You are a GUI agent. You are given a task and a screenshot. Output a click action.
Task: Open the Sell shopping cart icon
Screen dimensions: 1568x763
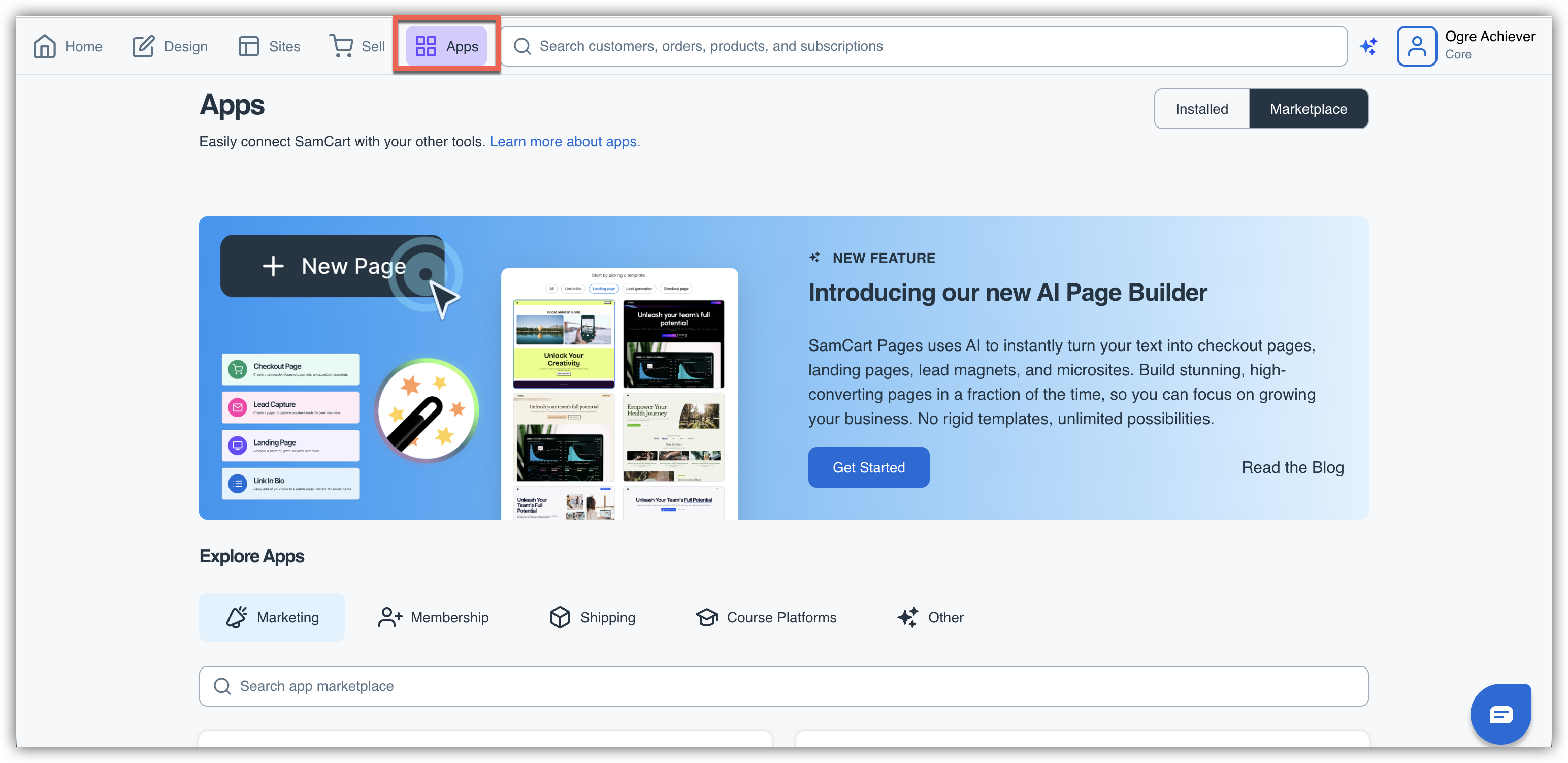point(342,46)
